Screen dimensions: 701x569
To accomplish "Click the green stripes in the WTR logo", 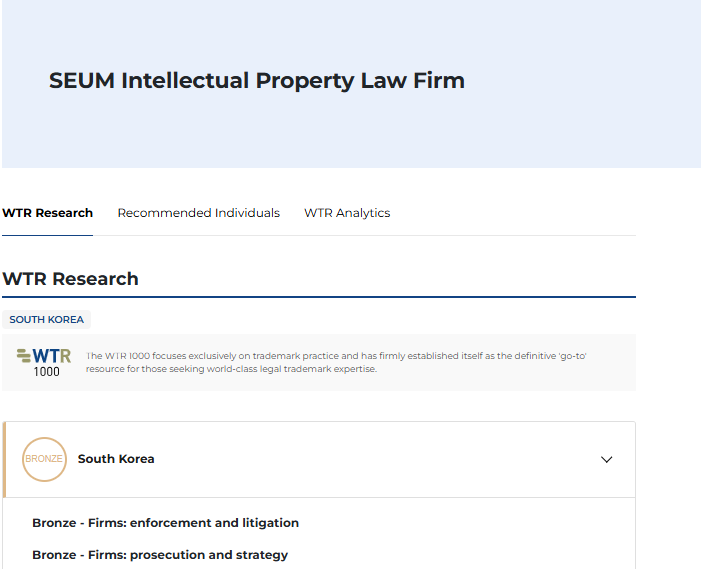I will 24,355.
